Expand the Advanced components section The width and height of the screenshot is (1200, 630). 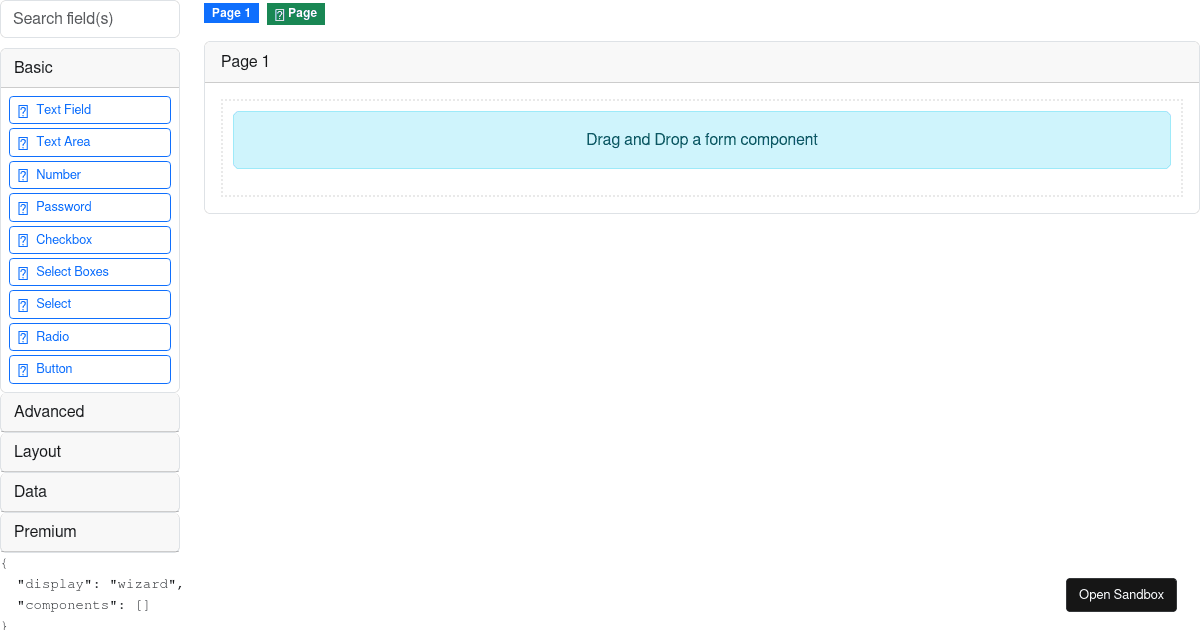(x=90, y=411)
